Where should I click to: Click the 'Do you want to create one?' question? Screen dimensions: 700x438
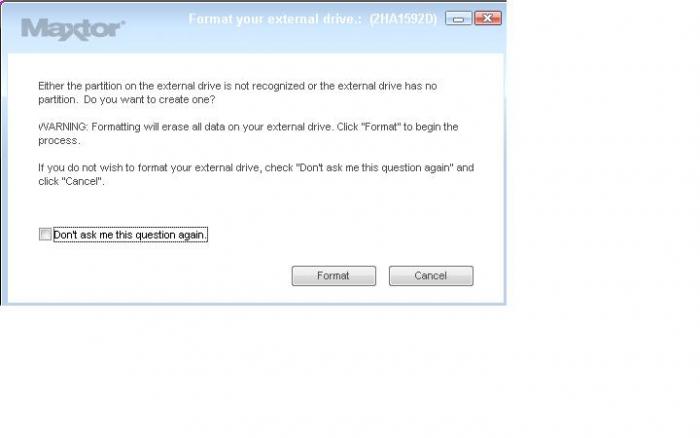coord(149,100)
